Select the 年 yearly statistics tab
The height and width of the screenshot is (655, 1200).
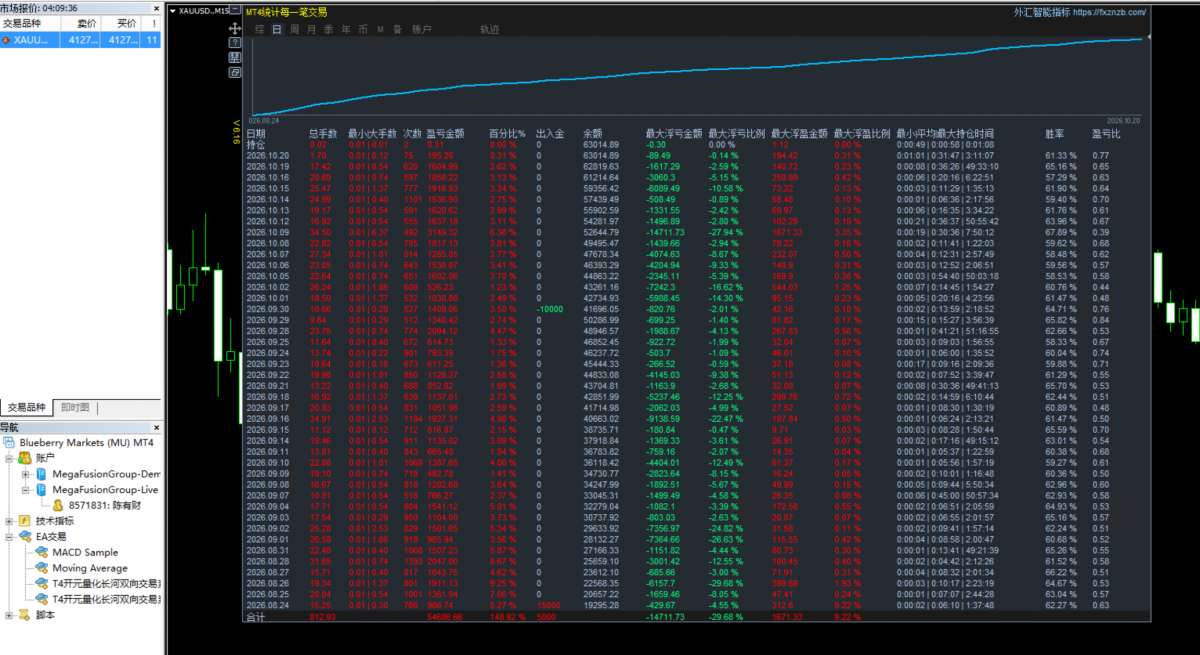pyautogui.click(x=346, y=30)
